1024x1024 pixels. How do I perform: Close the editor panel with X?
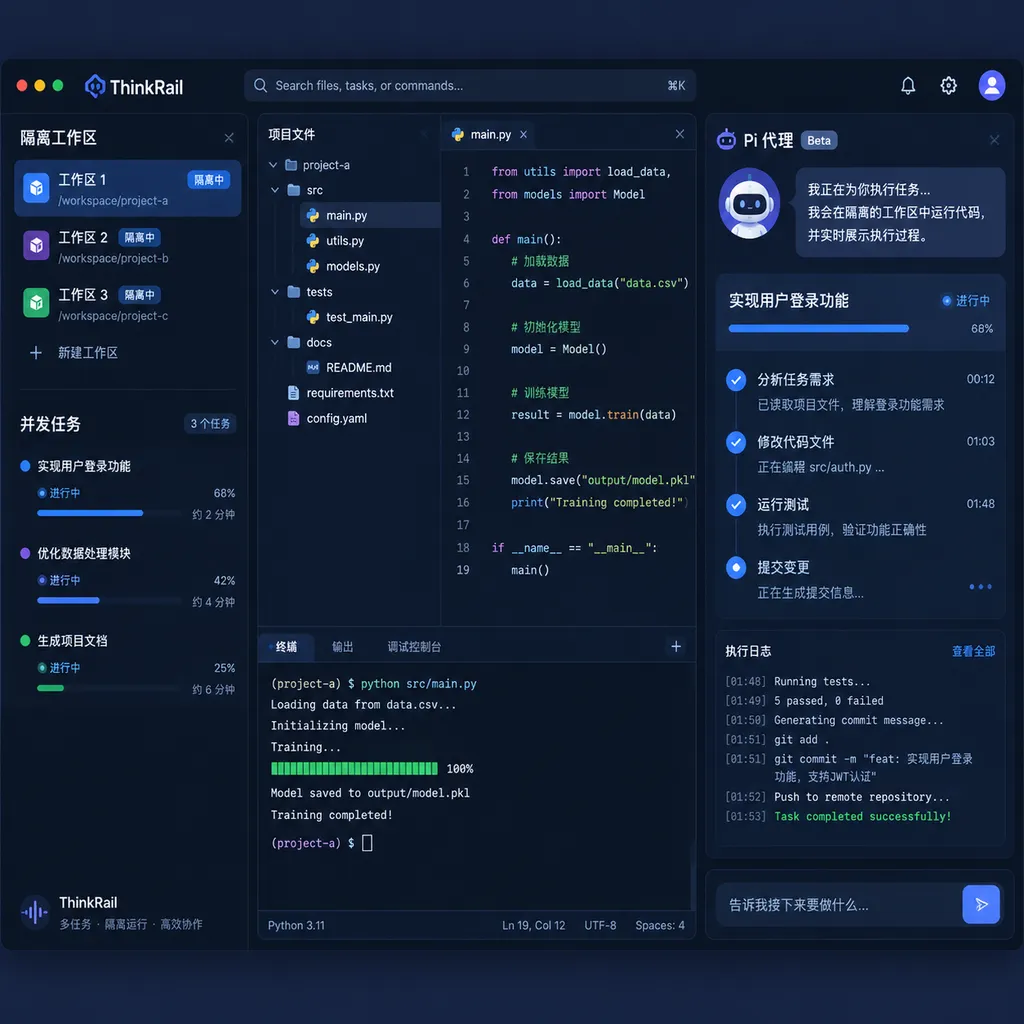(680, 134)
